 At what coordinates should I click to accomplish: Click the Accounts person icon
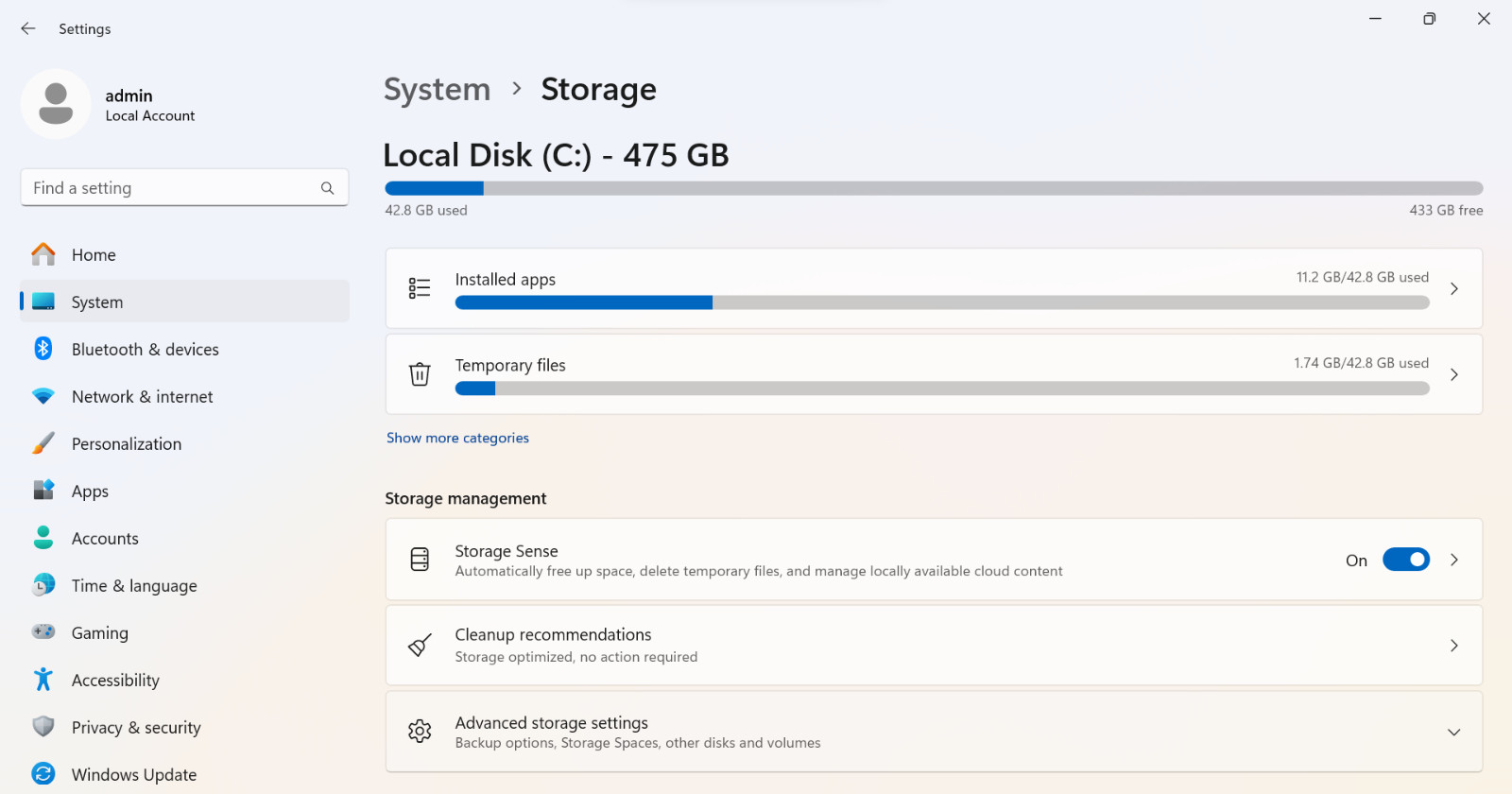[43, 538]
